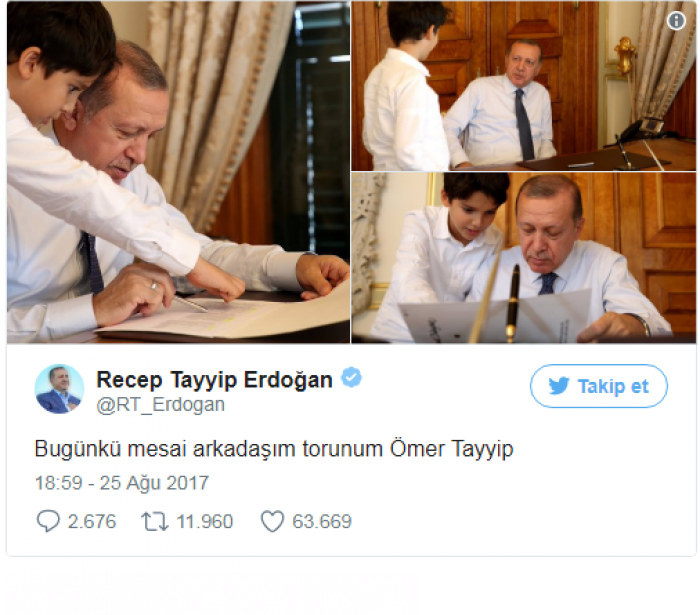
Task: Click the Takip et follow button
Action: point(599,386)
